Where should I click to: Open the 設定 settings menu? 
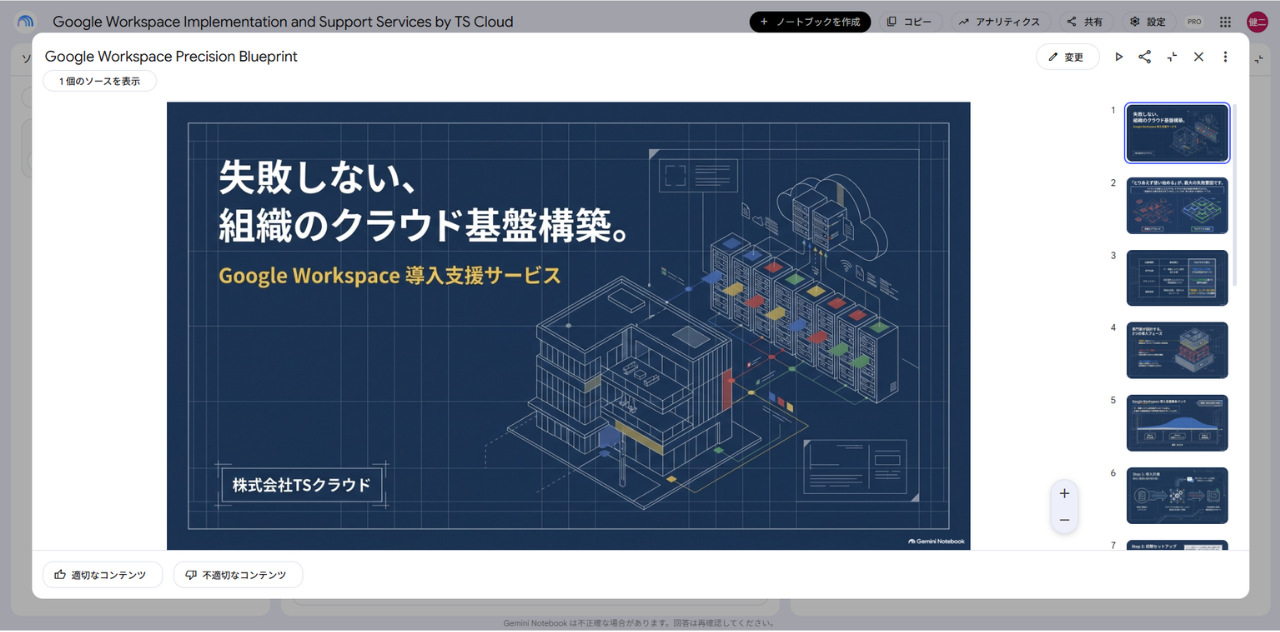coord(1148,21)
